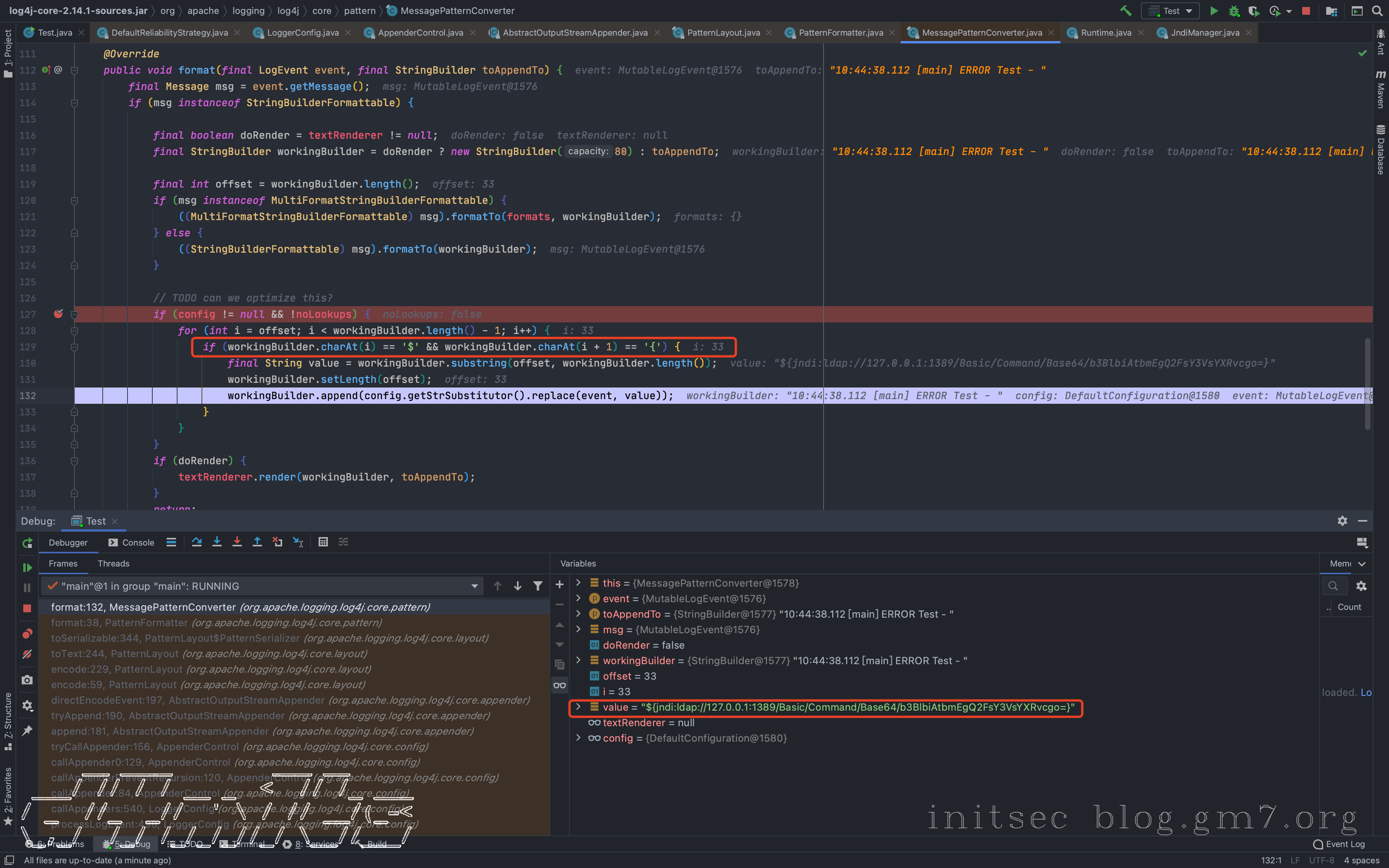Image resolution: width=1389 pixels, height=868 pixels.
Task: Click the Step Out debugger icon
Action: (x=257, y=542)
